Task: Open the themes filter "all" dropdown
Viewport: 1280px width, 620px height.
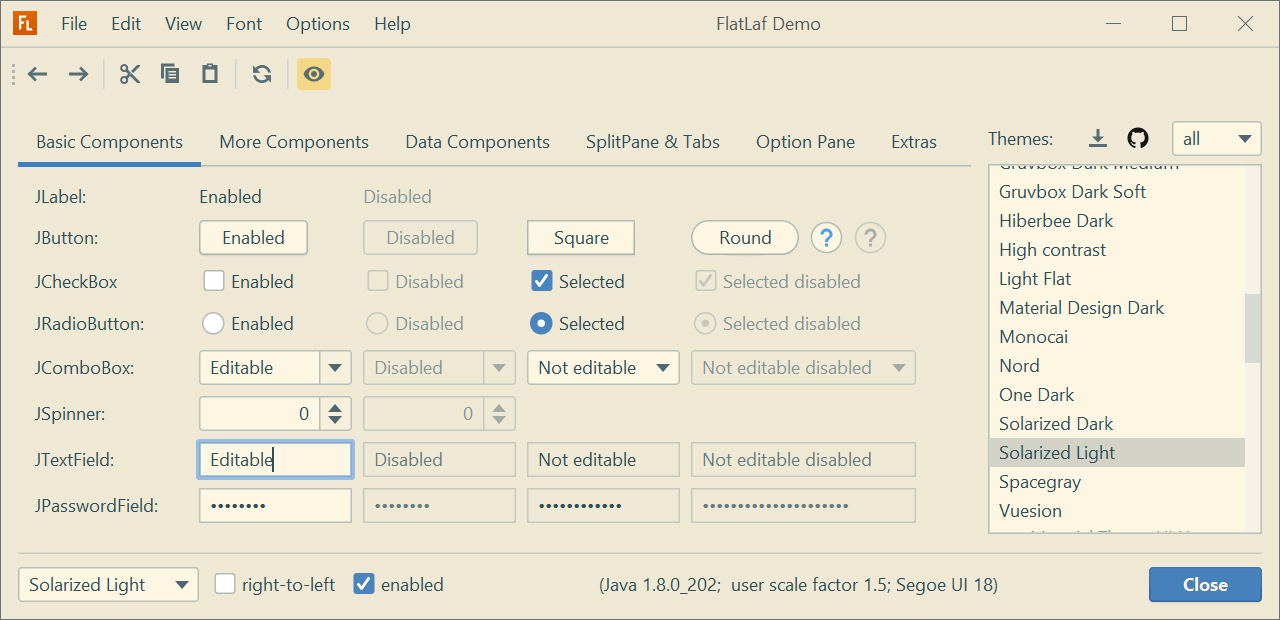Action: pos(1216,139)
